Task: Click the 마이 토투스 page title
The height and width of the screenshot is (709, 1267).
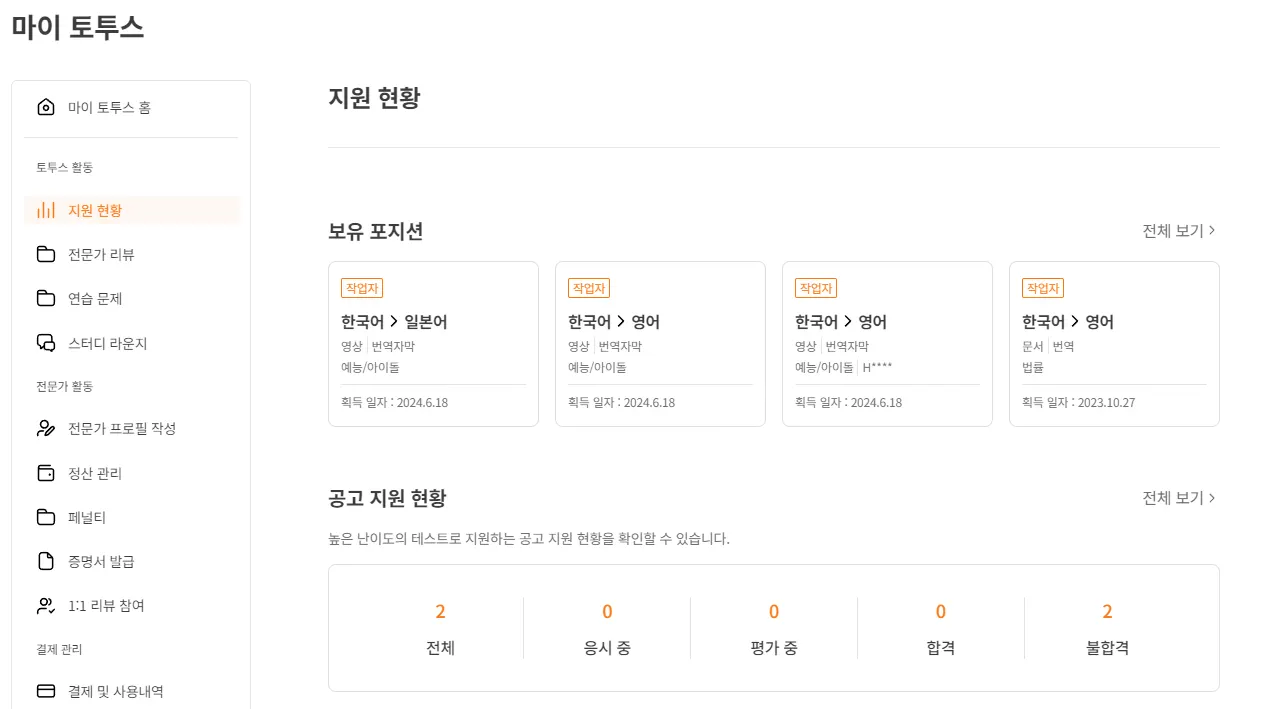Action: tap(78, 28)
